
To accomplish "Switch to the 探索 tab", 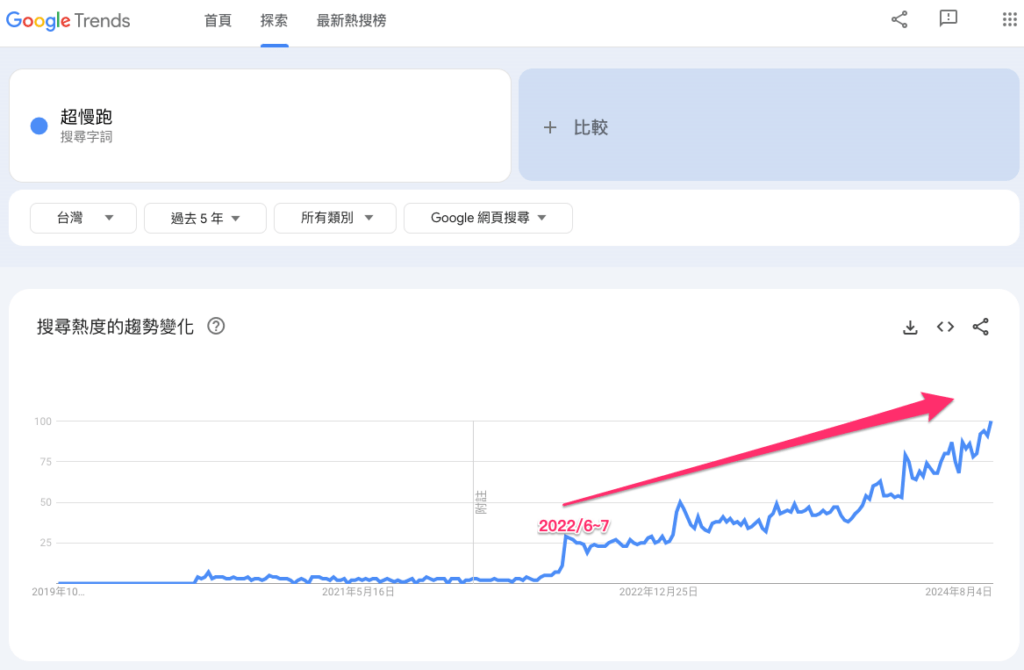I will point(274,19).
